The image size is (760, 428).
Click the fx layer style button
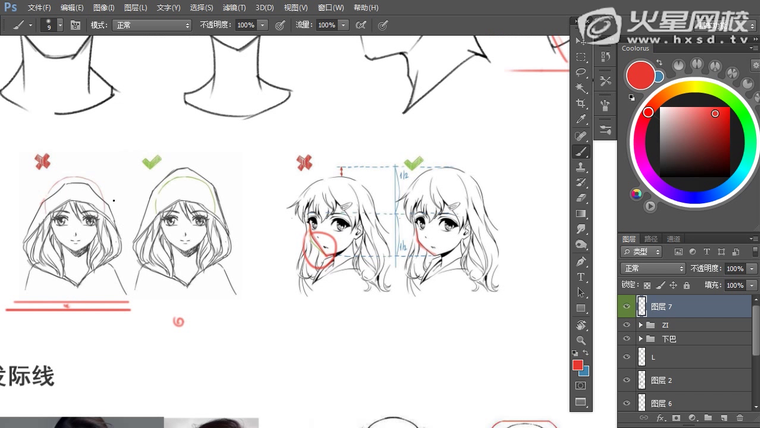pos(660,416)
